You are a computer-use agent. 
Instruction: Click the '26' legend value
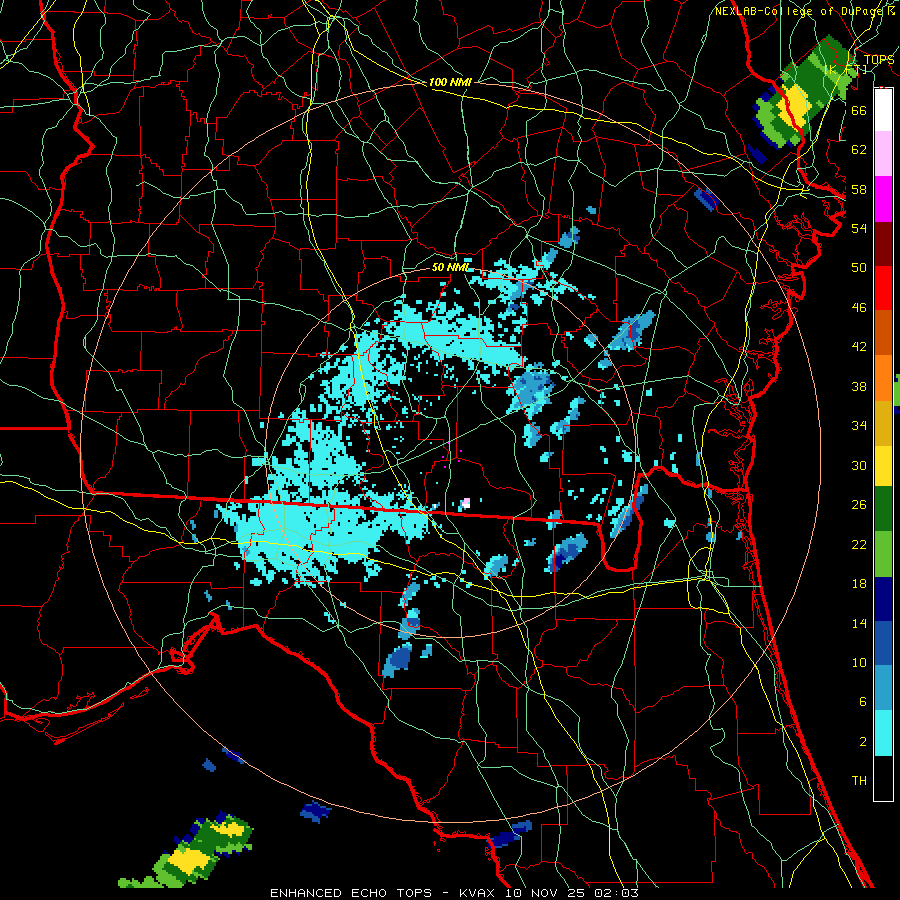(859, 505)
